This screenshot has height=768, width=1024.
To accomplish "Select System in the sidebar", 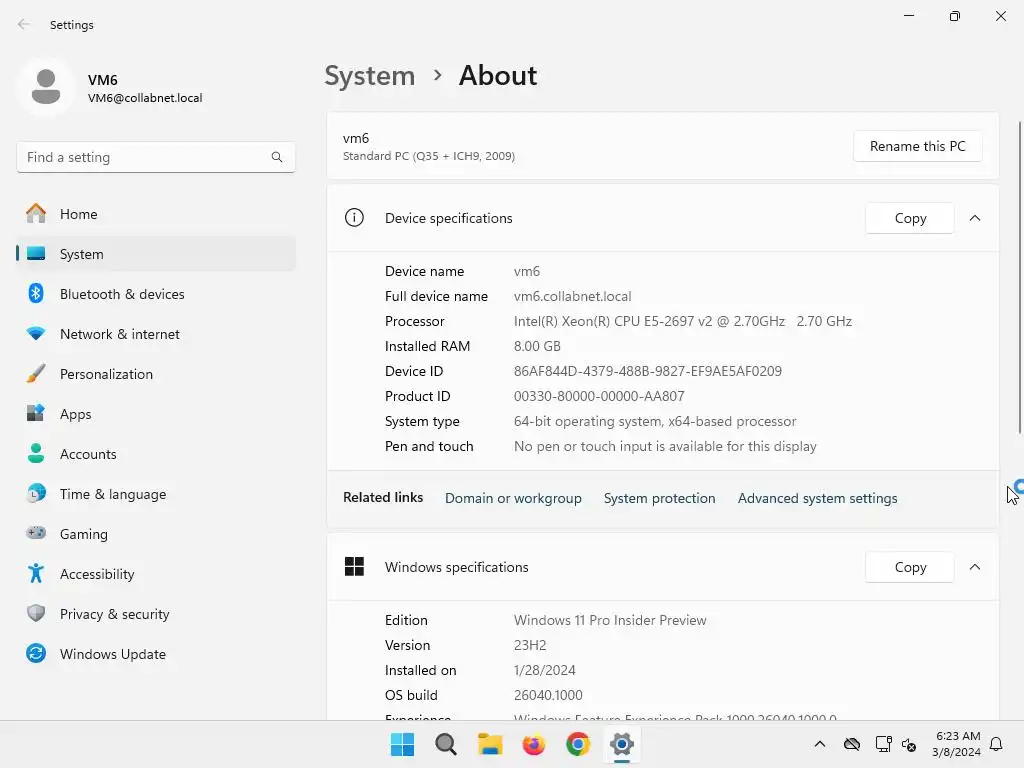I will [156, 254].
